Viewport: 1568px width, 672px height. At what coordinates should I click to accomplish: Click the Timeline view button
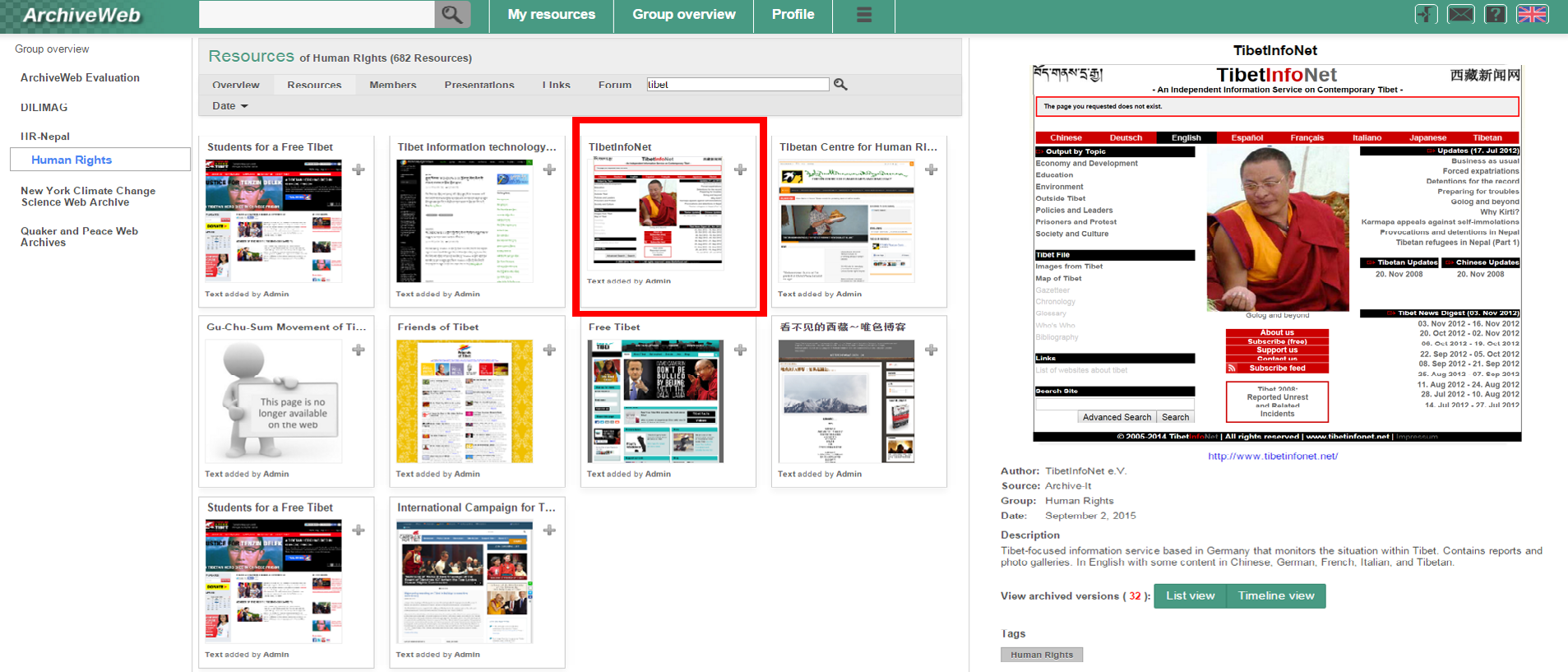point(1275,596)
